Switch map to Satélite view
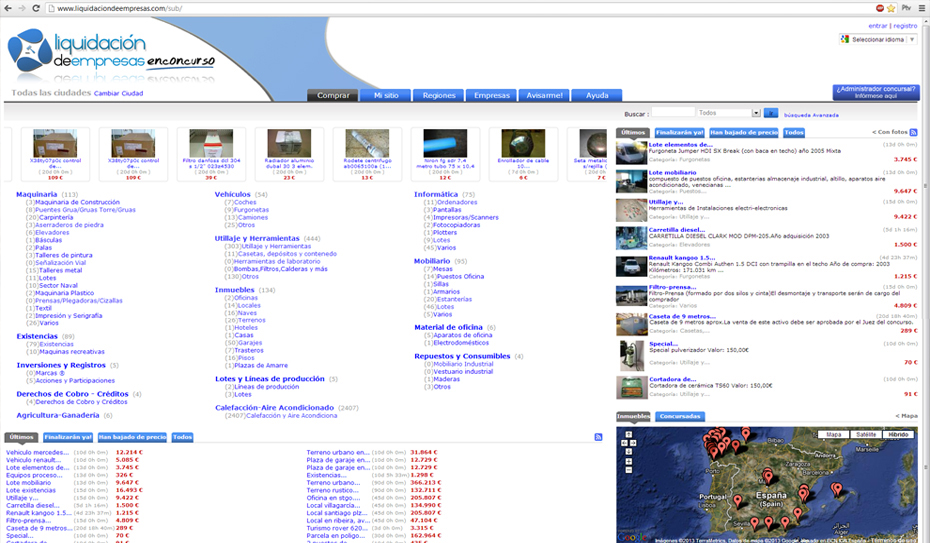This screenshot has height=543, width=930. click(x=866, y=435)
